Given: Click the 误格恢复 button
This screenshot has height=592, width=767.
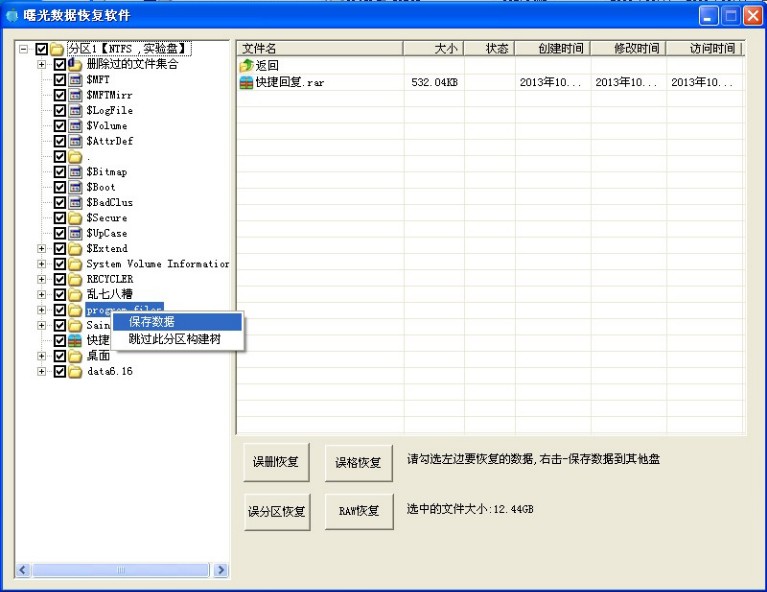Looking at the screenshot, I should pyautogui.click(x=359, y=463).
